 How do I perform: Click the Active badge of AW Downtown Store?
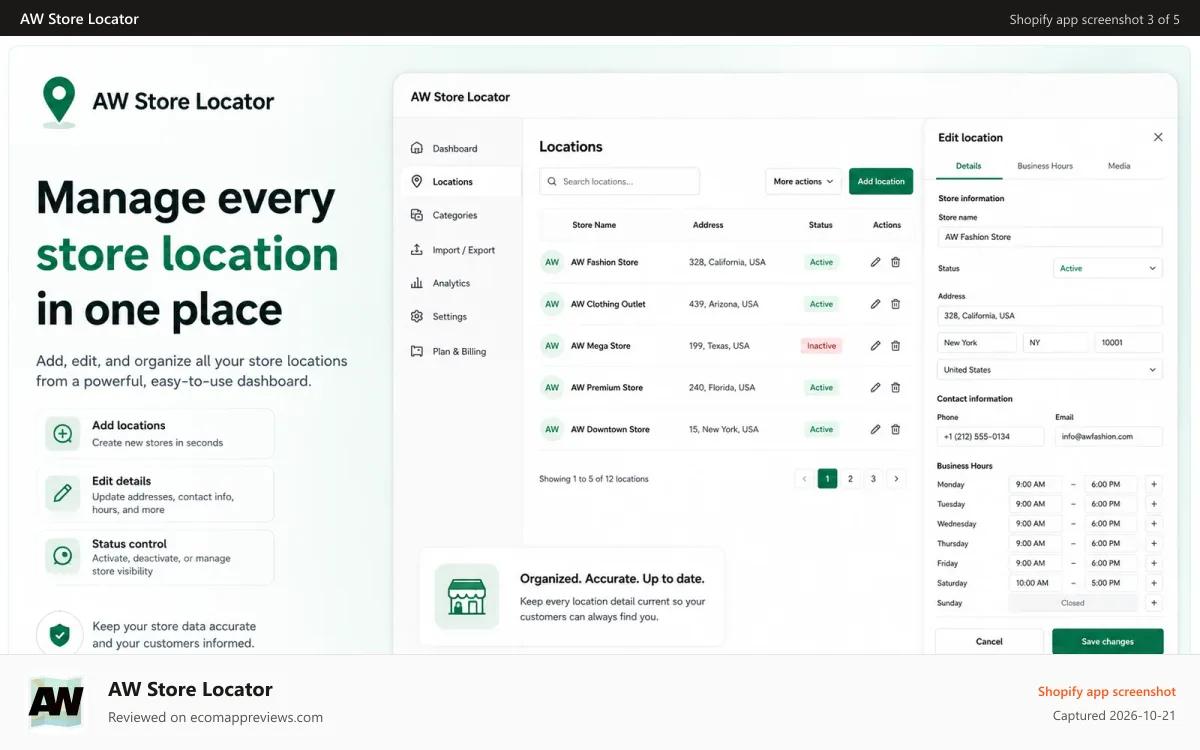click(x=822, y=429)
